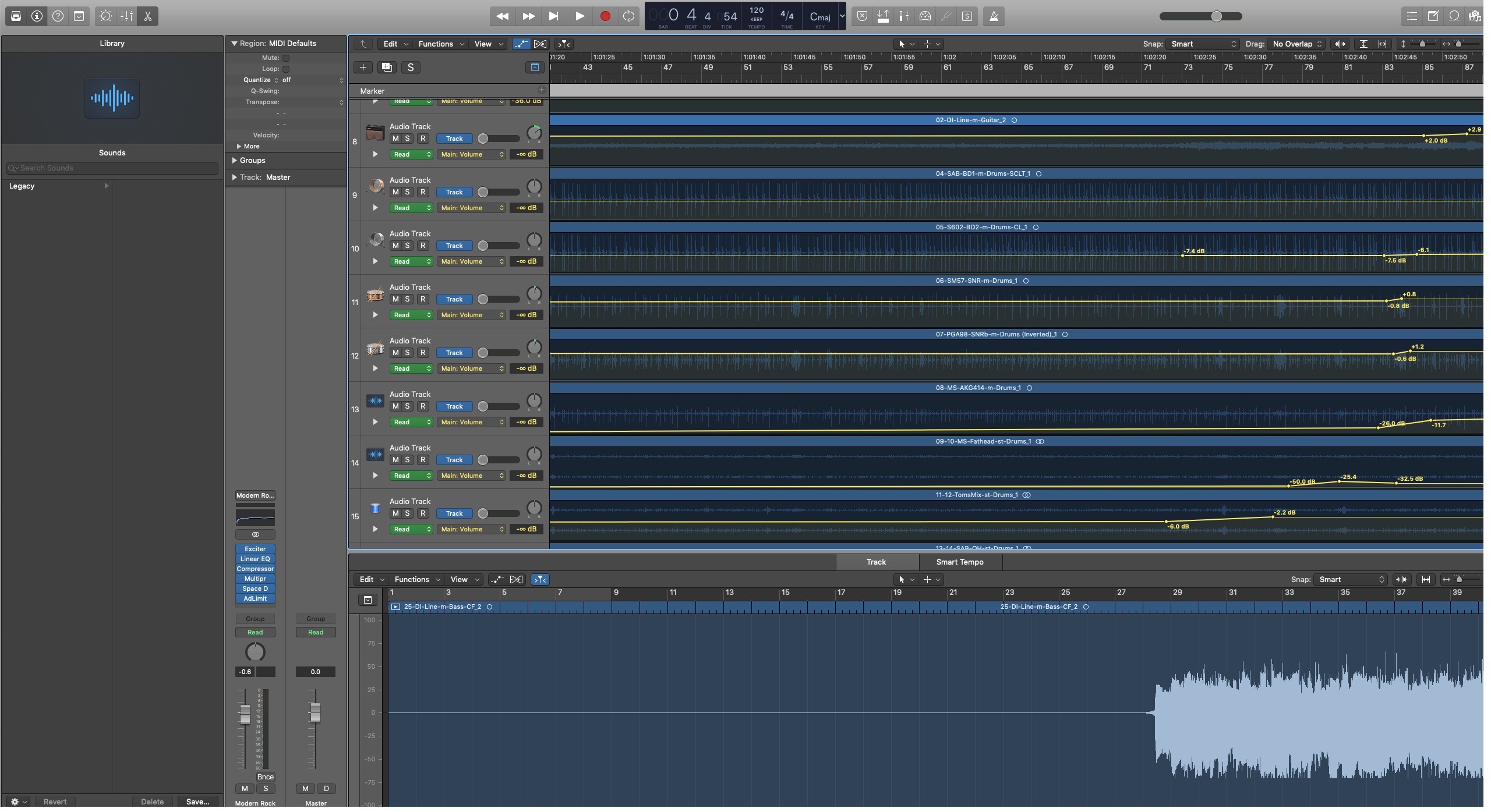1491x812 pixels.
Task: Adjust volume slider on audio track 15
Action: click(499, 513)
